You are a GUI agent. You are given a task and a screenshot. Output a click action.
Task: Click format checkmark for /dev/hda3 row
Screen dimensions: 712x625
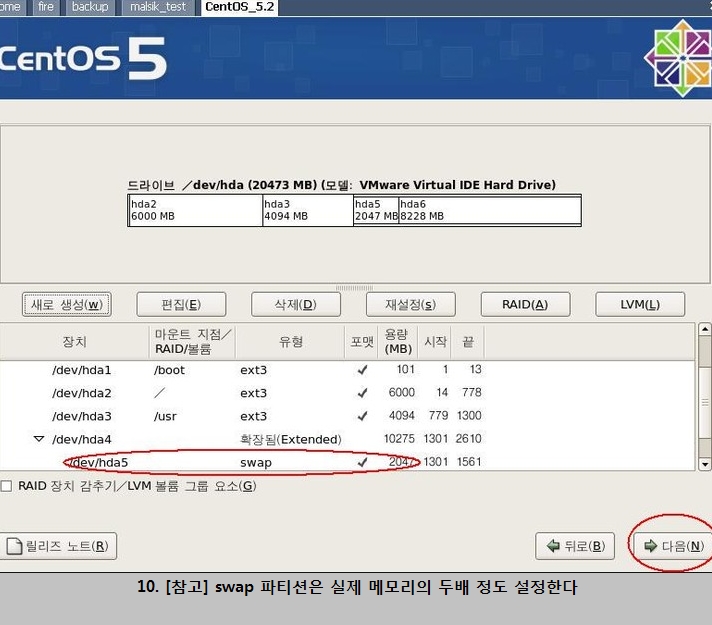click(362, 416)
